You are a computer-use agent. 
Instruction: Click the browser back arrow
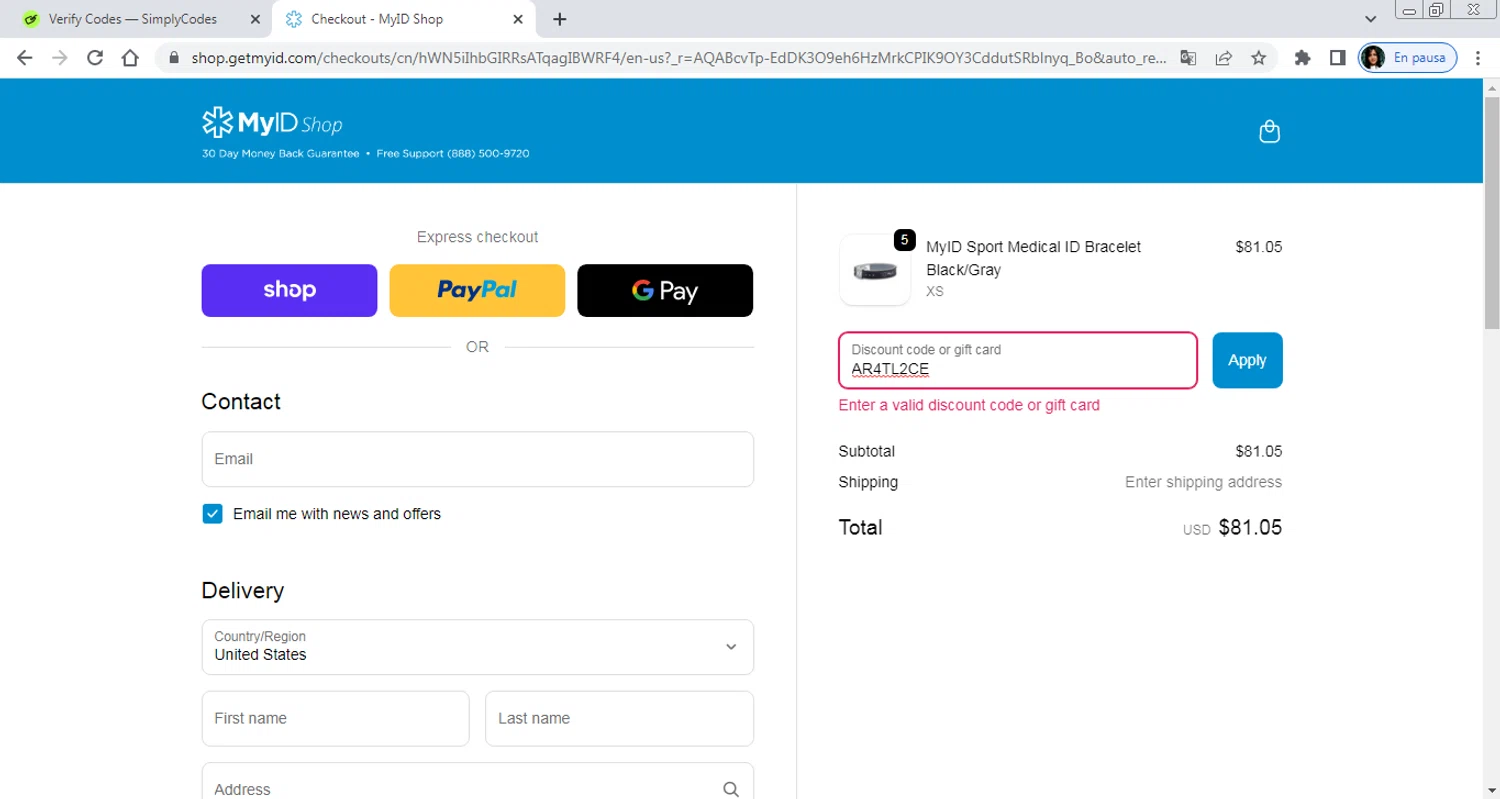[x=25, y=58]
